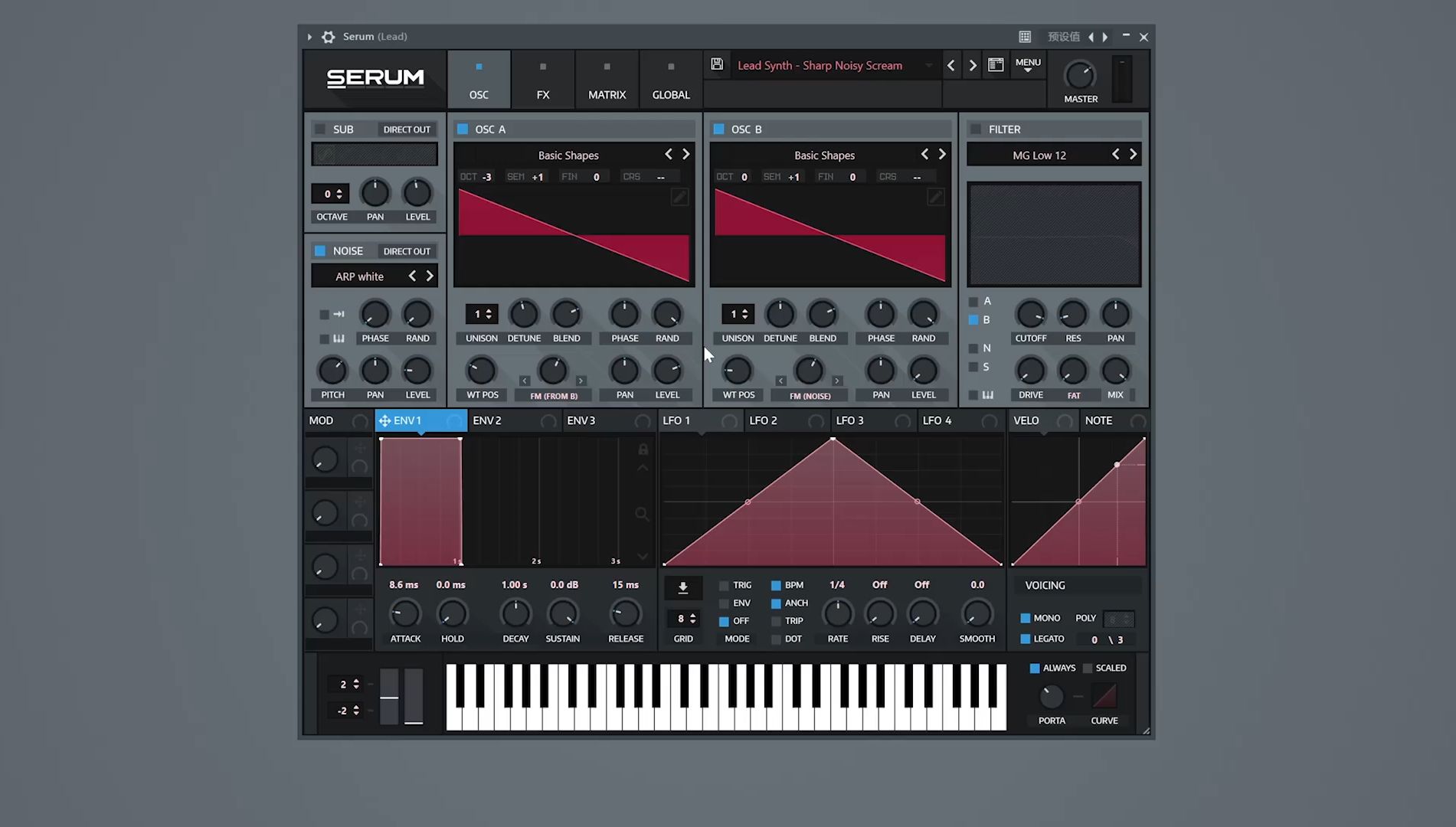This screenshot has width=1456, height=827.
Task: Select previous noise sample arrow
Action: coord(412,276)
